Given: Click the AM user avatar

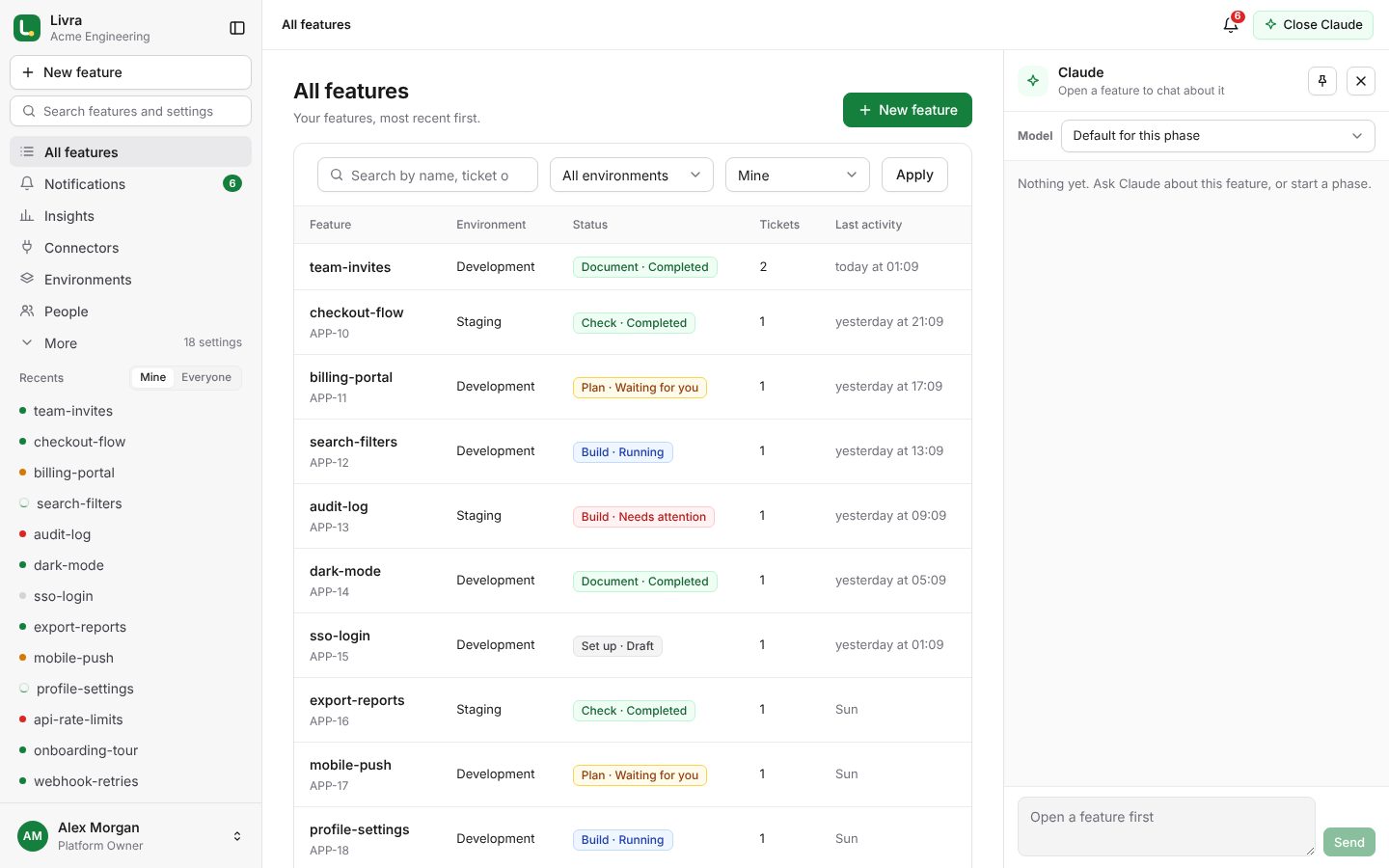Looking at the screenshot, I should (33, 836).
